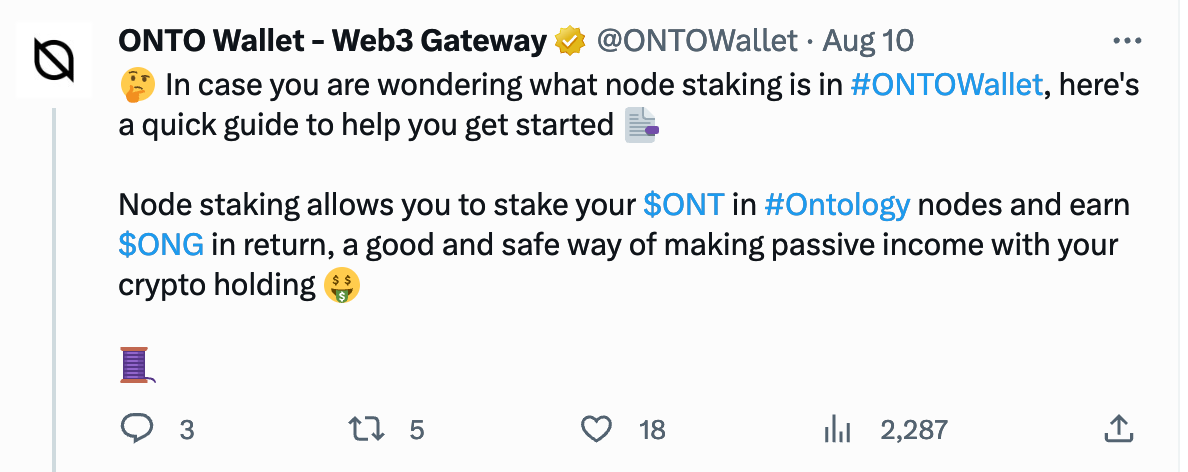1188x472 pixels.
Task: Click the thread spool emoji
Action: coord(135,365)
